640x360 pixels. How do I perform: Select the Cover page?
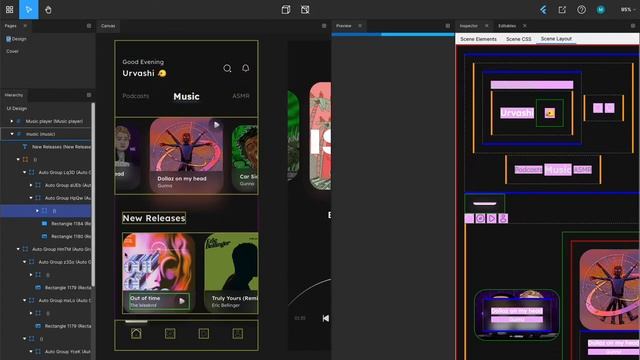(12, 51)
